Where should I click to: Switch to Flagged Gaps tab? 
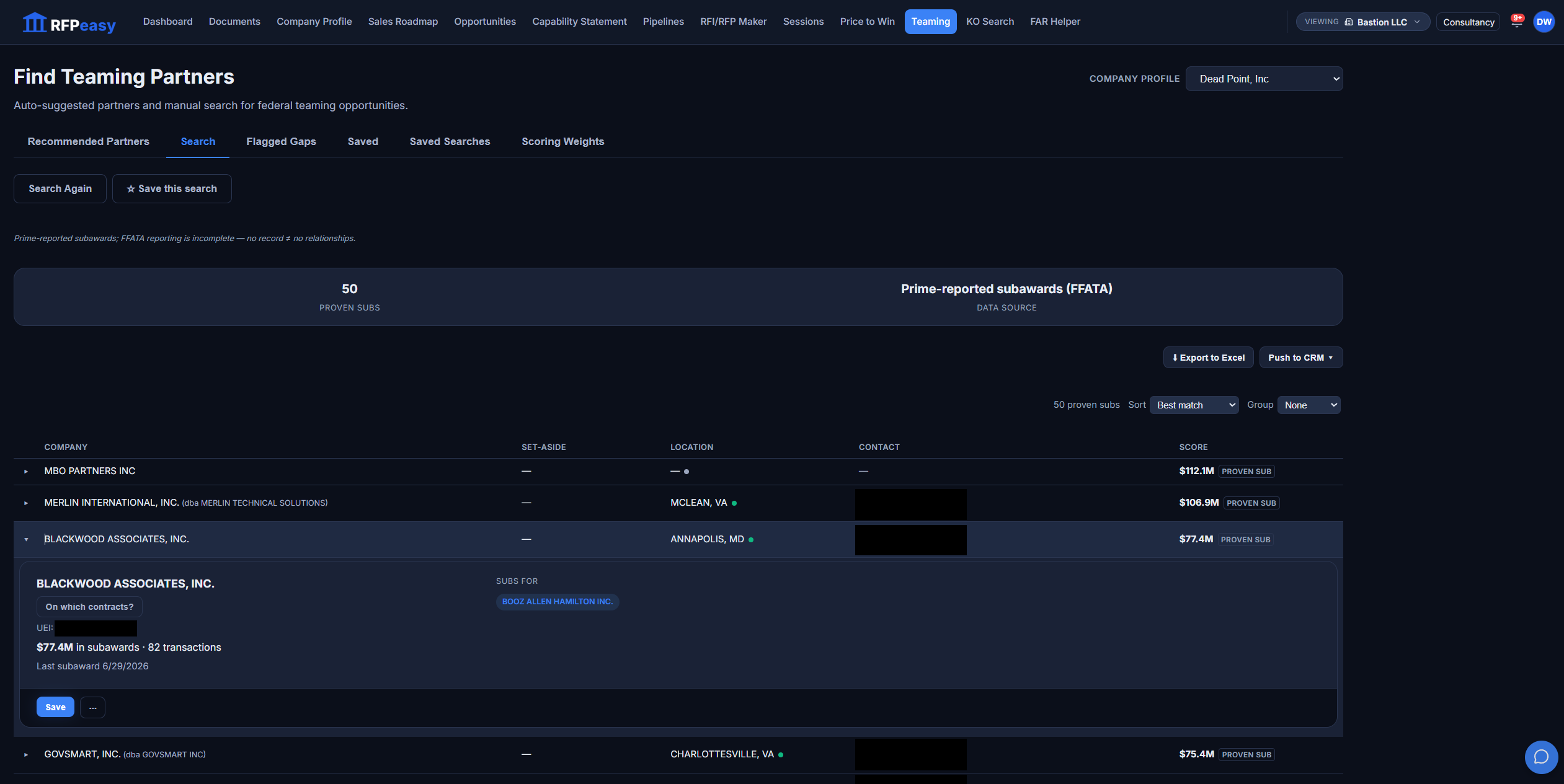point(281,141)
